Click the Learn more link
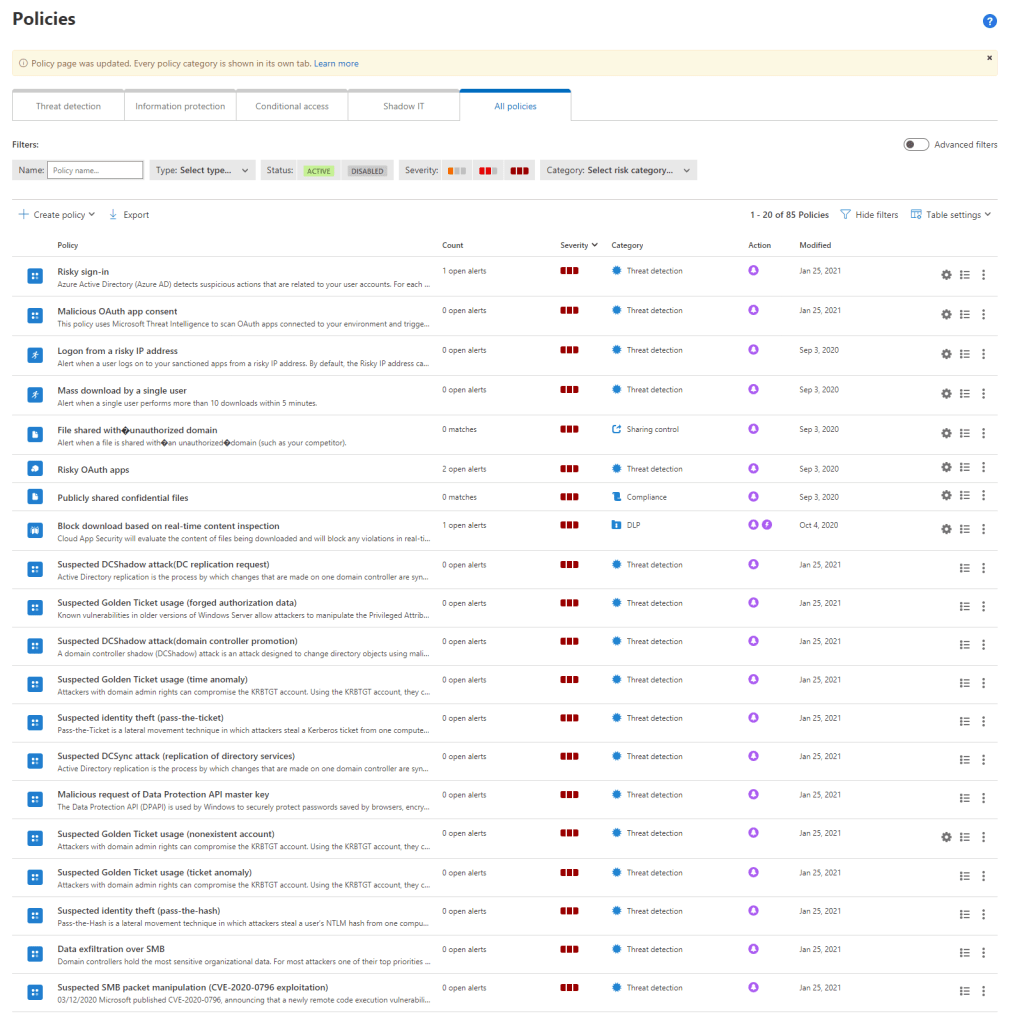The height and width of the screenshot is (1023, 1013). pyautogui.click(x=336, y=64)
